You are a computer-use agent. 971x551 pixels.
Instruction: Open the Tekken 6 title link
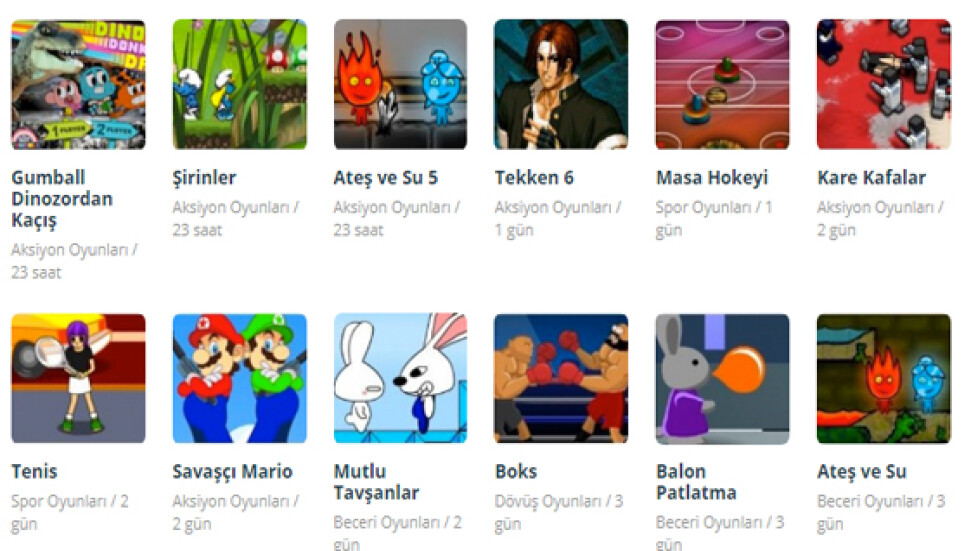click(534, 178)
